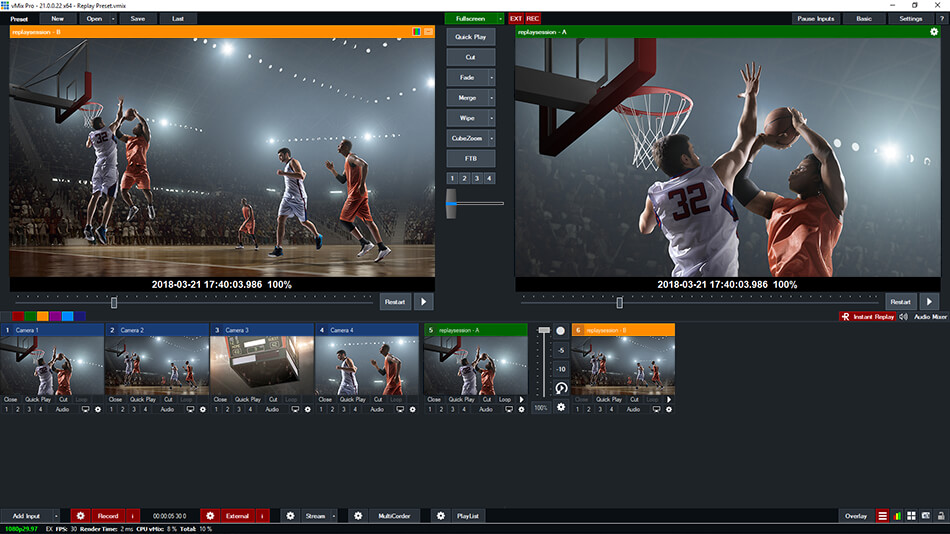Click Record info button
The image size is (950, 534).
coord(132,516)
